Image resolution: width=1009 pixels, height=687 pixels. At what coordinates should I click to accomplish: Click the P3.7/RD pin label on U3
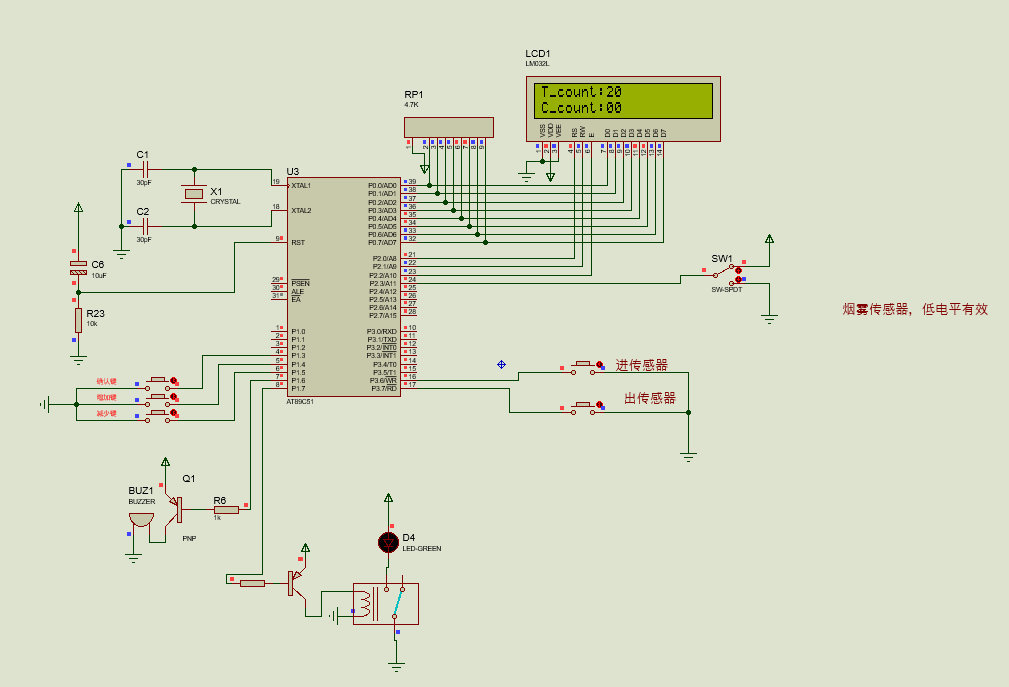[x=384, y=389]
